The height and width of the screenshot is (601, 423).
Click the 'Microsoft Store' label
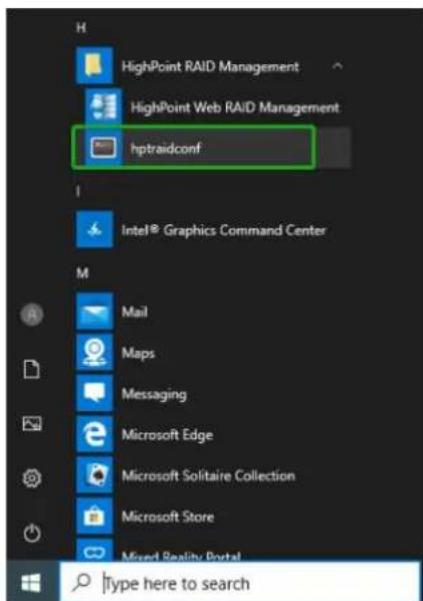coord(168,517)
